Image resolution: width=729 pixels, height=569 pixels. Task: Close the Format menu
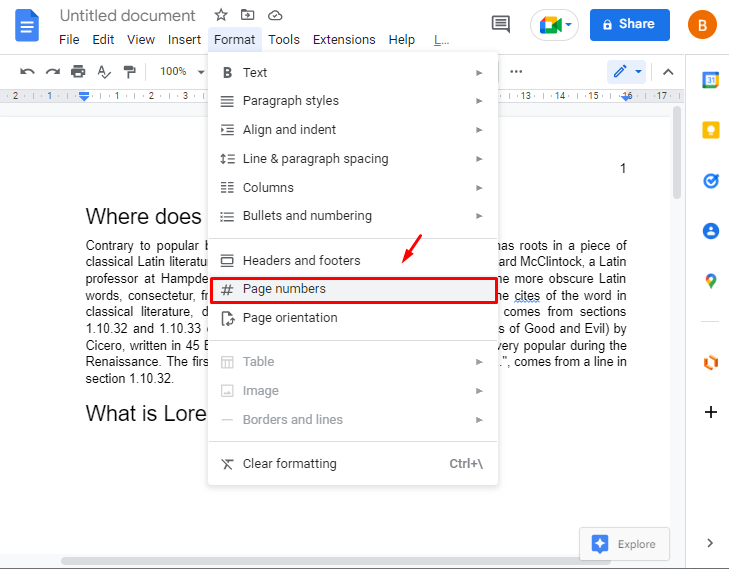coord(234,40)
